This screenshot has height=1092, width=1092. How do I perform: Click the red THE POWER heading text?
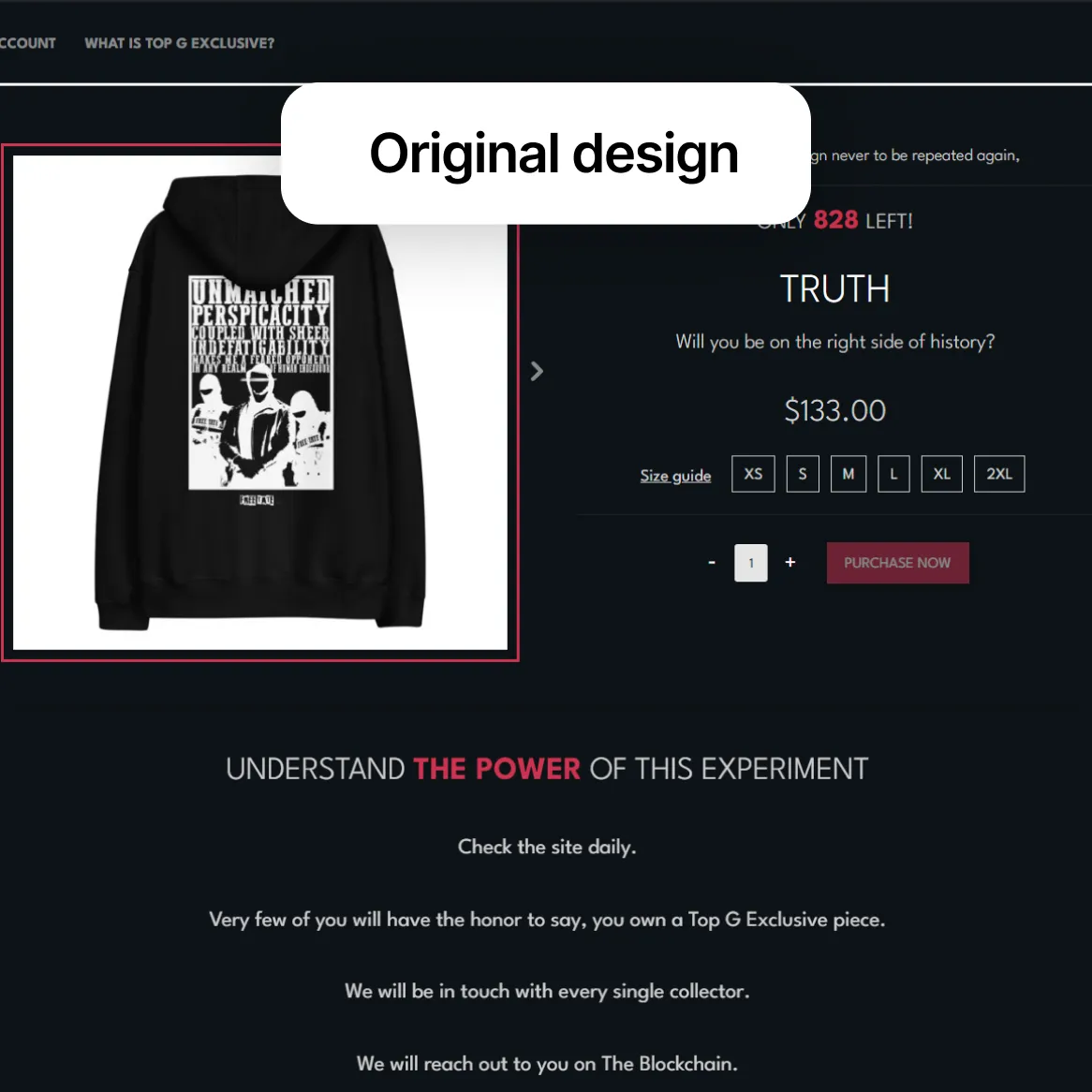click(496, 769)
